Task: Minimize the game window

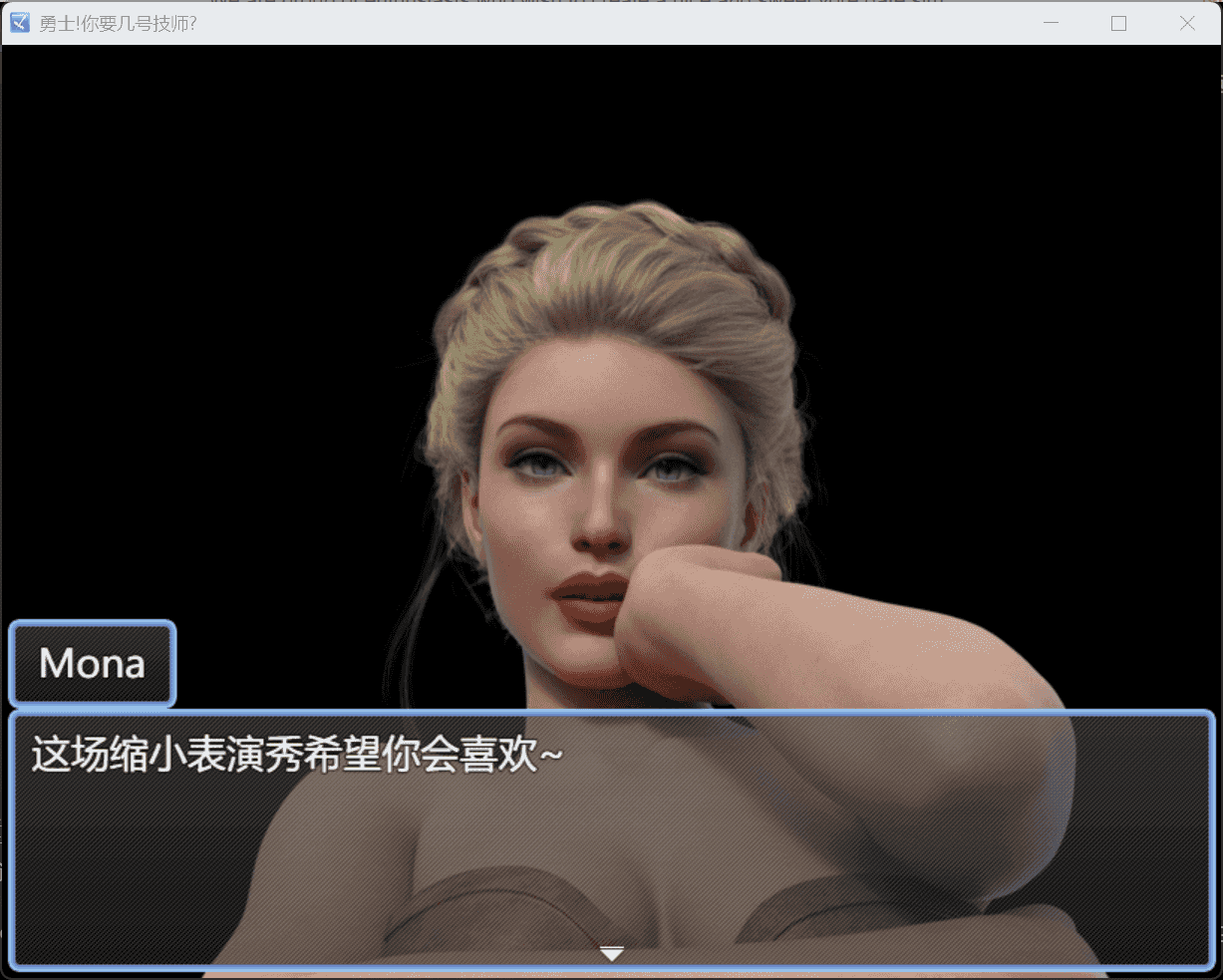Action: (1051, 23)
